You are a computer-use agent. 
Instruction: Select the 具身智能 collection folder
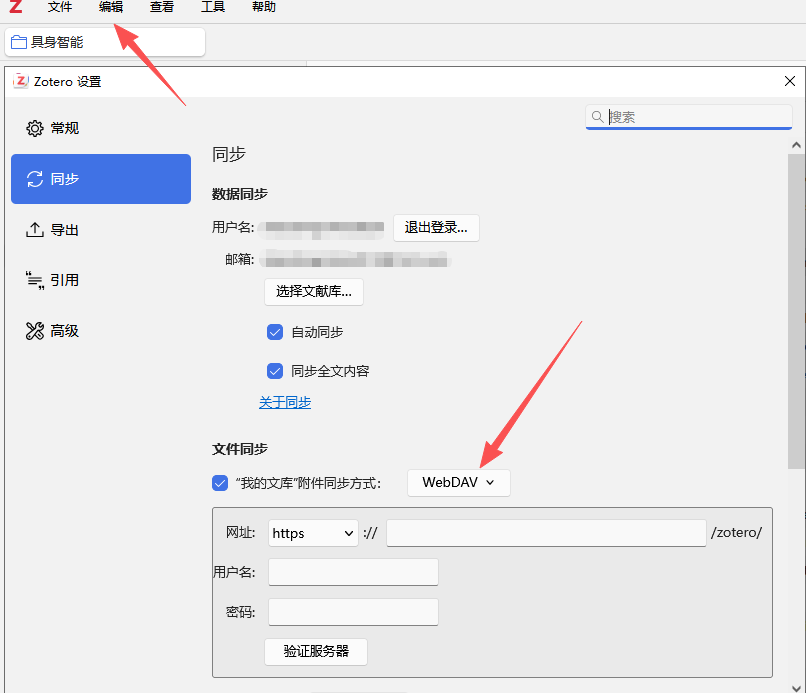105,42
